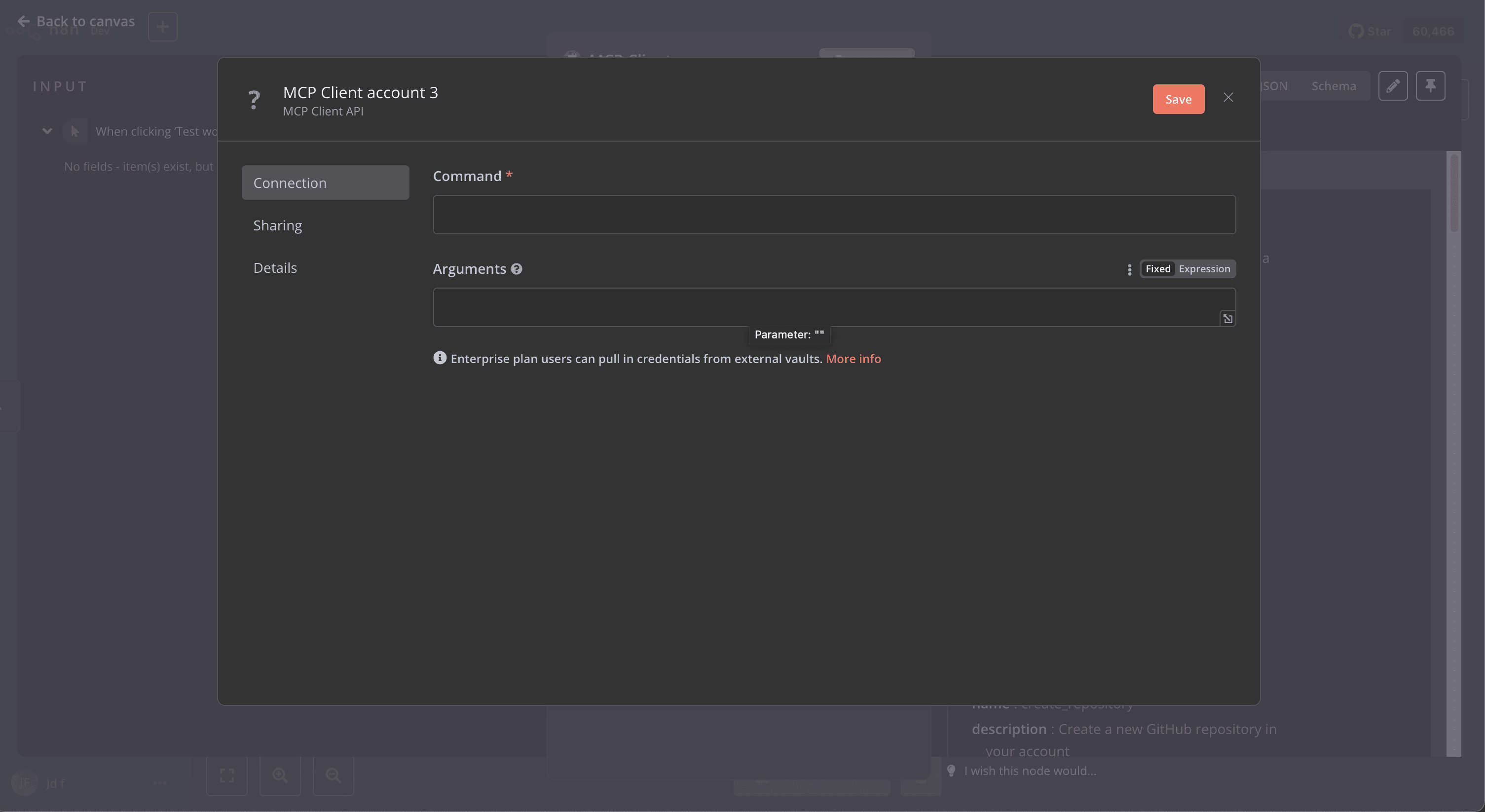Click the pencil edit icon near Schema

pyautogui.click(x=1393, y=85)
